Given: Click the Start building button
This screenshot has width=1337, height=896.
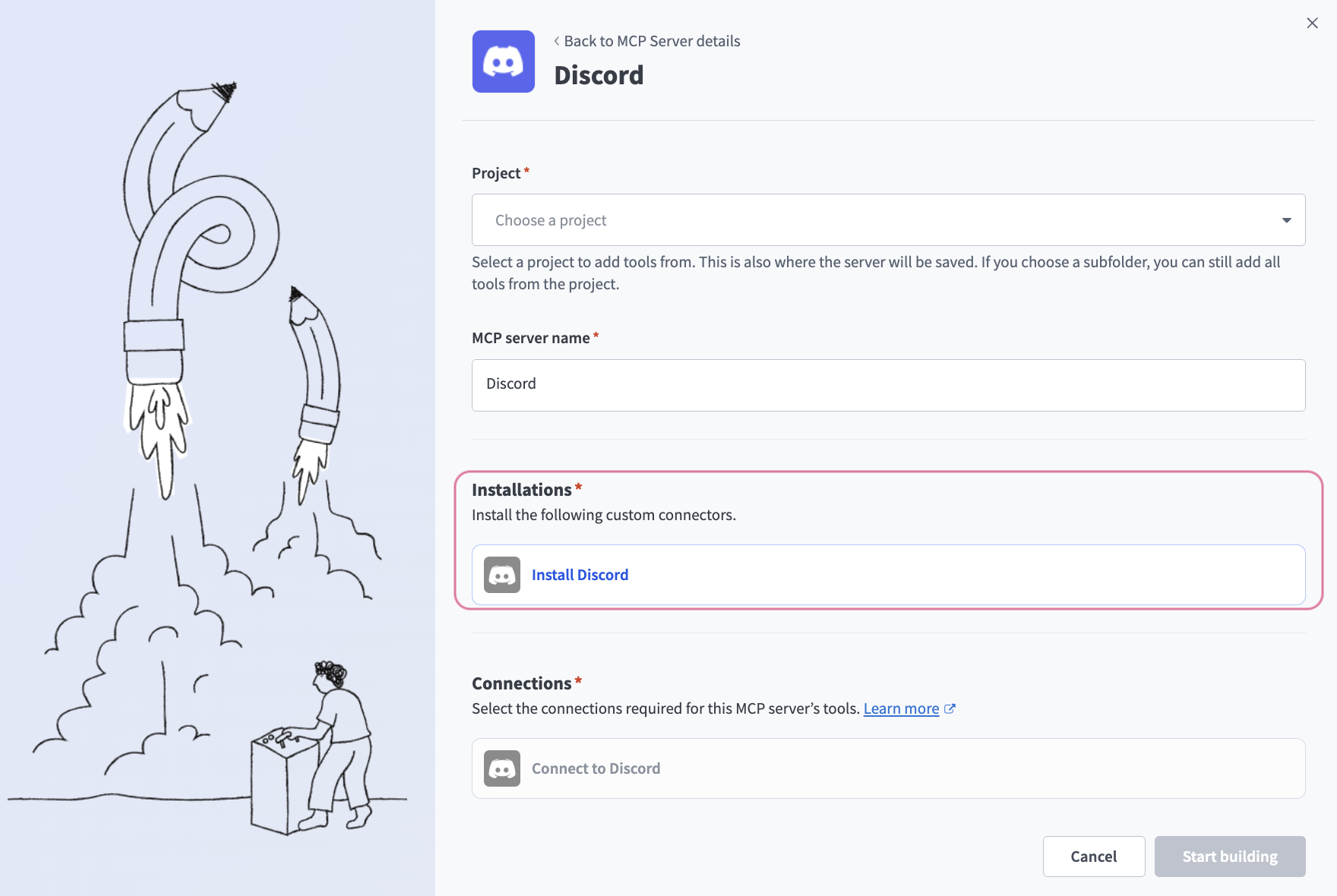Looking at the screenshot, I should 1229,857.
